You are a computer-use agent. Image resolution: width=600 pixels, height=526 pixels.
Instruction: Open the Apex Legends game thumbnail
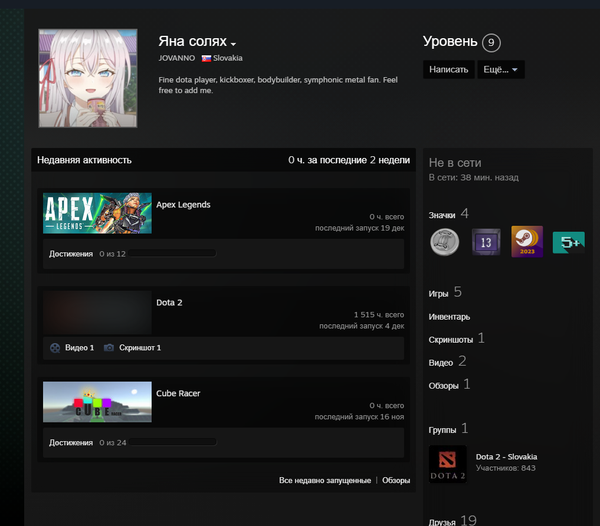tap(97, 213)
